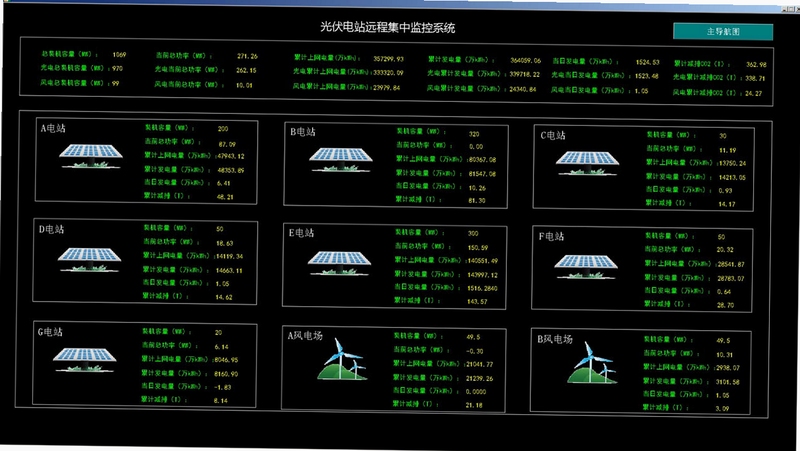Click the 当前总功率 value 271.26
This screenshot has height=451, width=800.
click(x=247, y=56)
